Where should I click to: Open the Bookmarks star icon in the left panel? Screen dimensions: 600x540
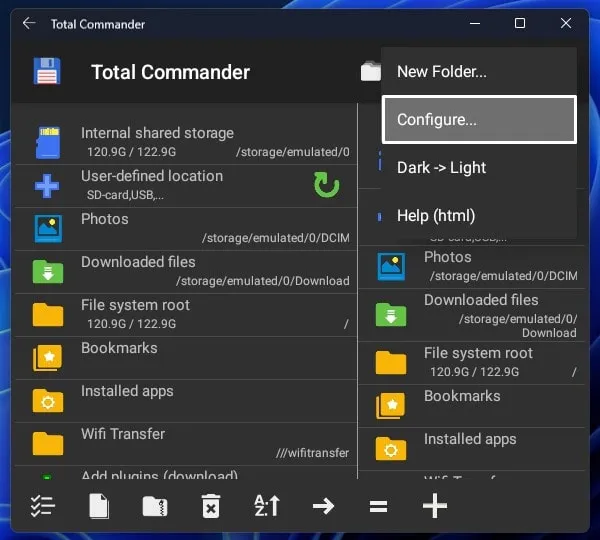47,358
